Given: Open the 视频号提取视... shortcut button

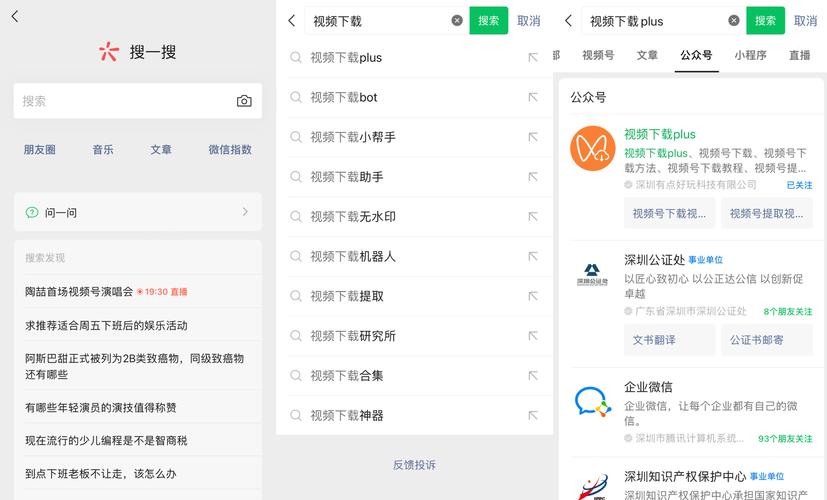Looking at the screenshot, I should pos(767,213).
